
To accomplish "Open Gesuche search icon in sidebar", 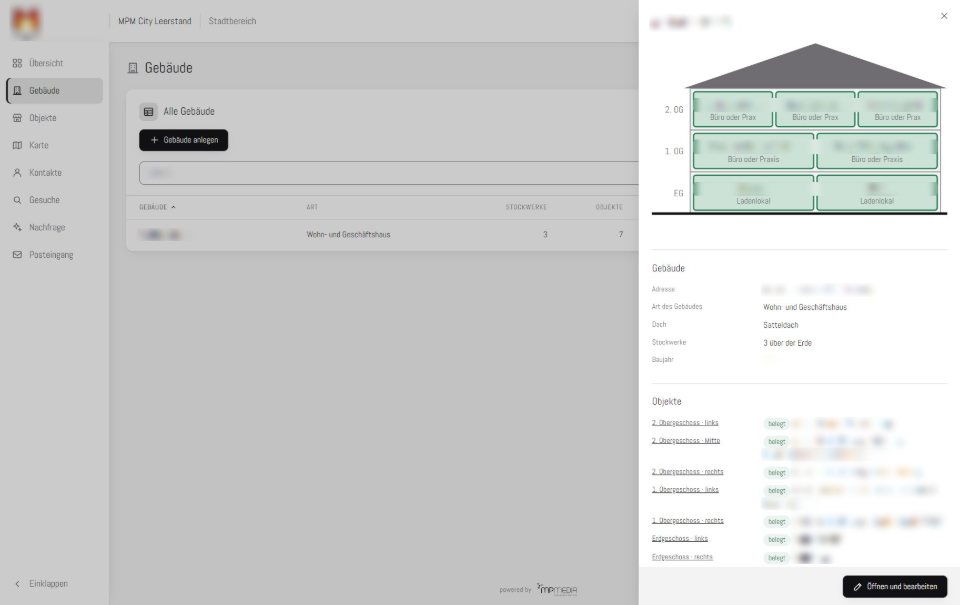I will (17, 200).
